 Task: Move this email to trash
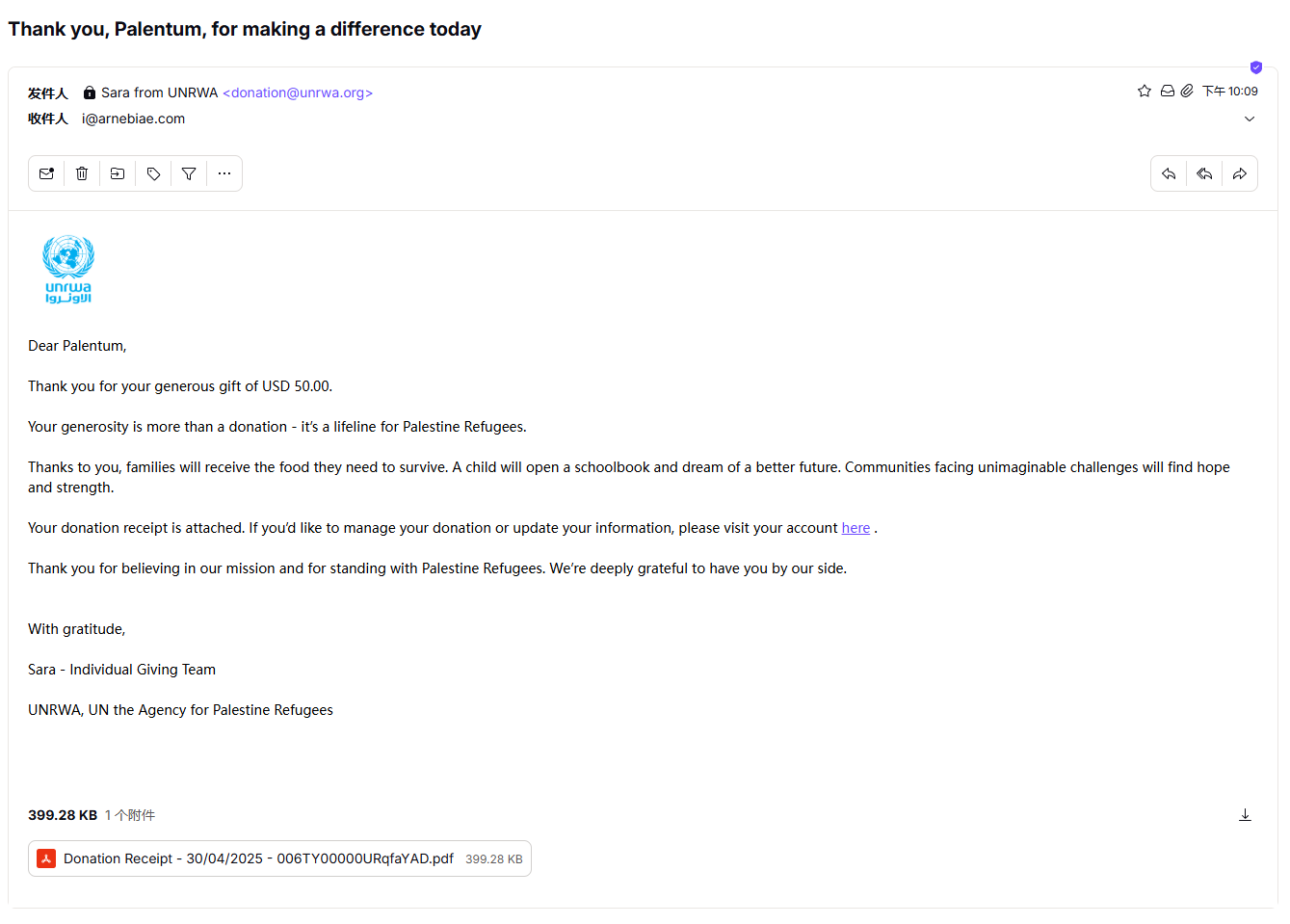click(x=82, y=173)
